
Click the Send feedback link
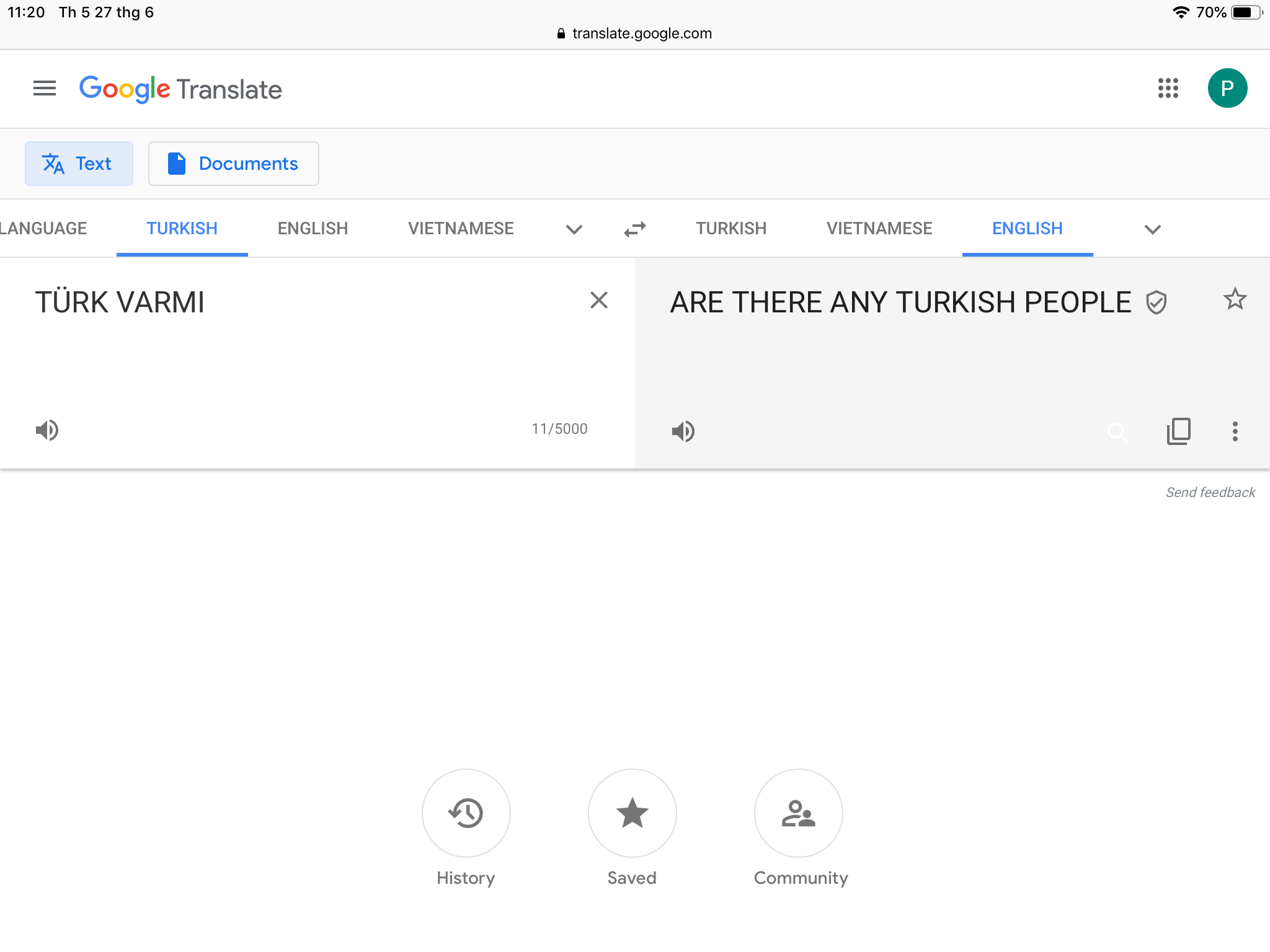tap(1210, 492)
